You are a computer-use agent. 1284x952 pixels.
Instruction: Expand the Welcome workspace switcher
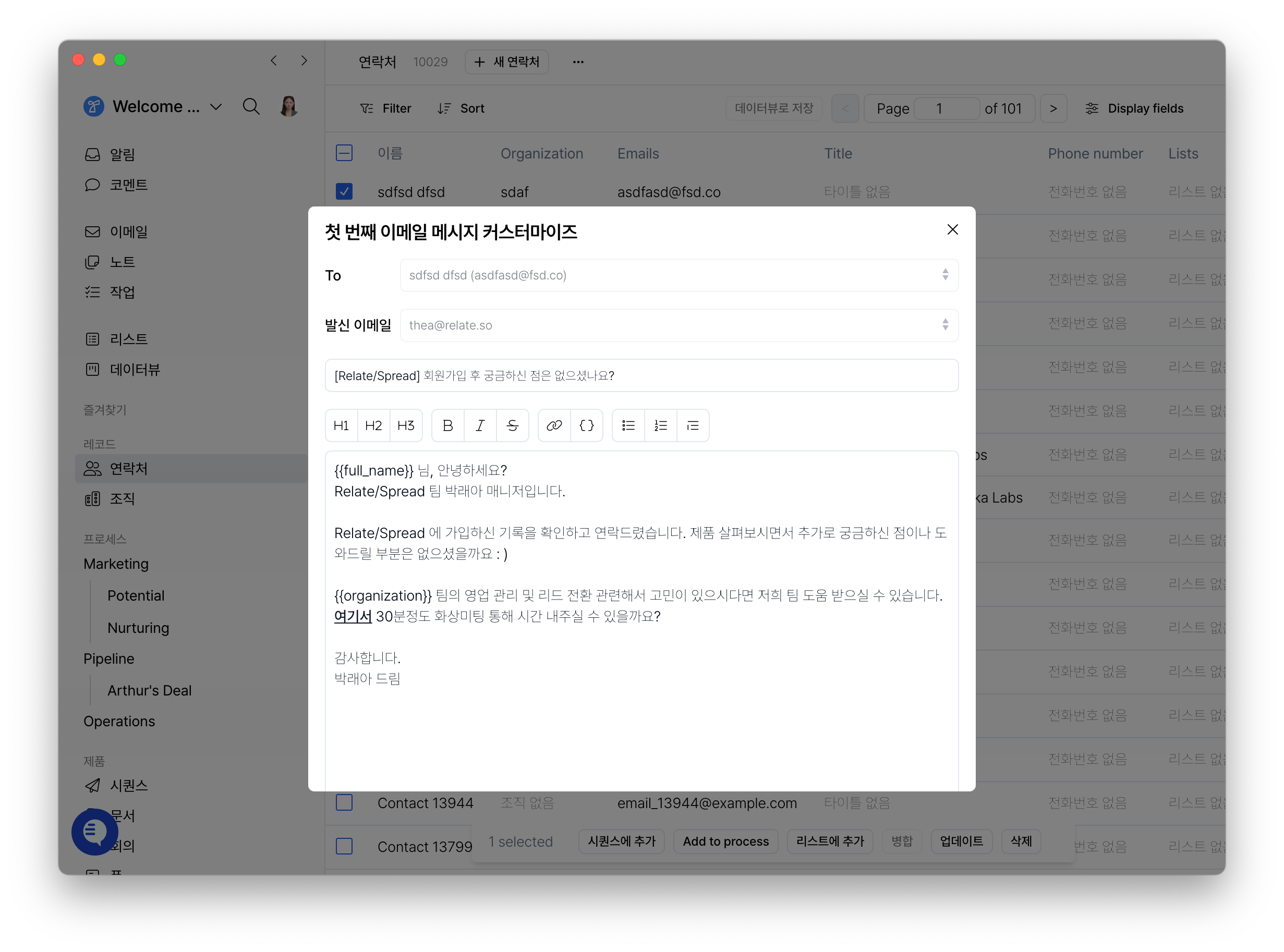coord(153,106)
